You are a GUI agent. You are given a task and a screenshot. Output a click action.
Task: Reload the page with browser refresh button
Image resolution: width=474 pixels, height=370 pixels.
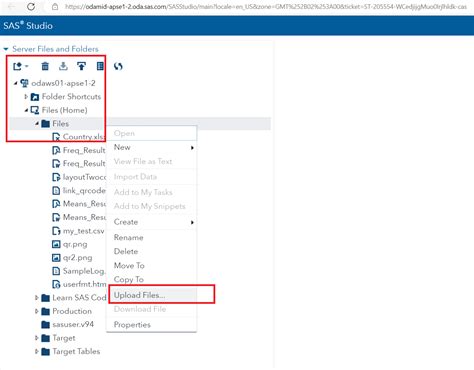(31, 6)
